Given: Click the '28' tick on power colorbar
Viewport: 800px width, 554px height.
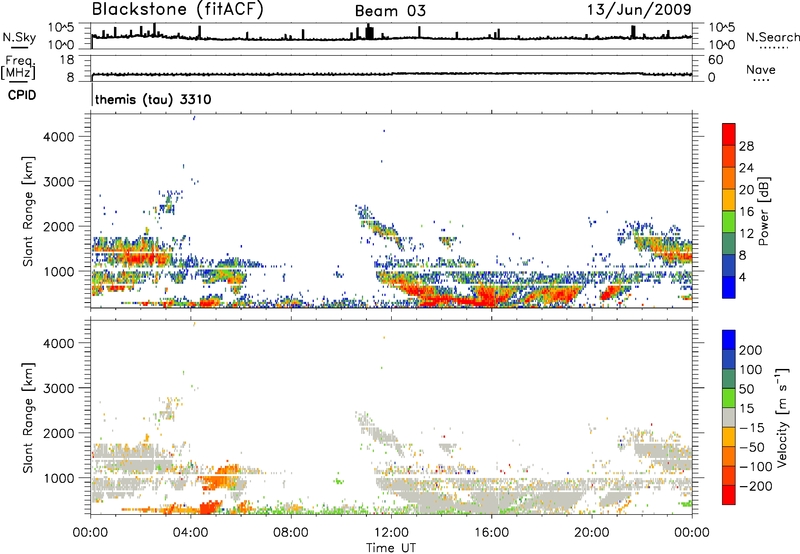Looking at the screenshot, I should pyautogui.click(x=746, y=146).
